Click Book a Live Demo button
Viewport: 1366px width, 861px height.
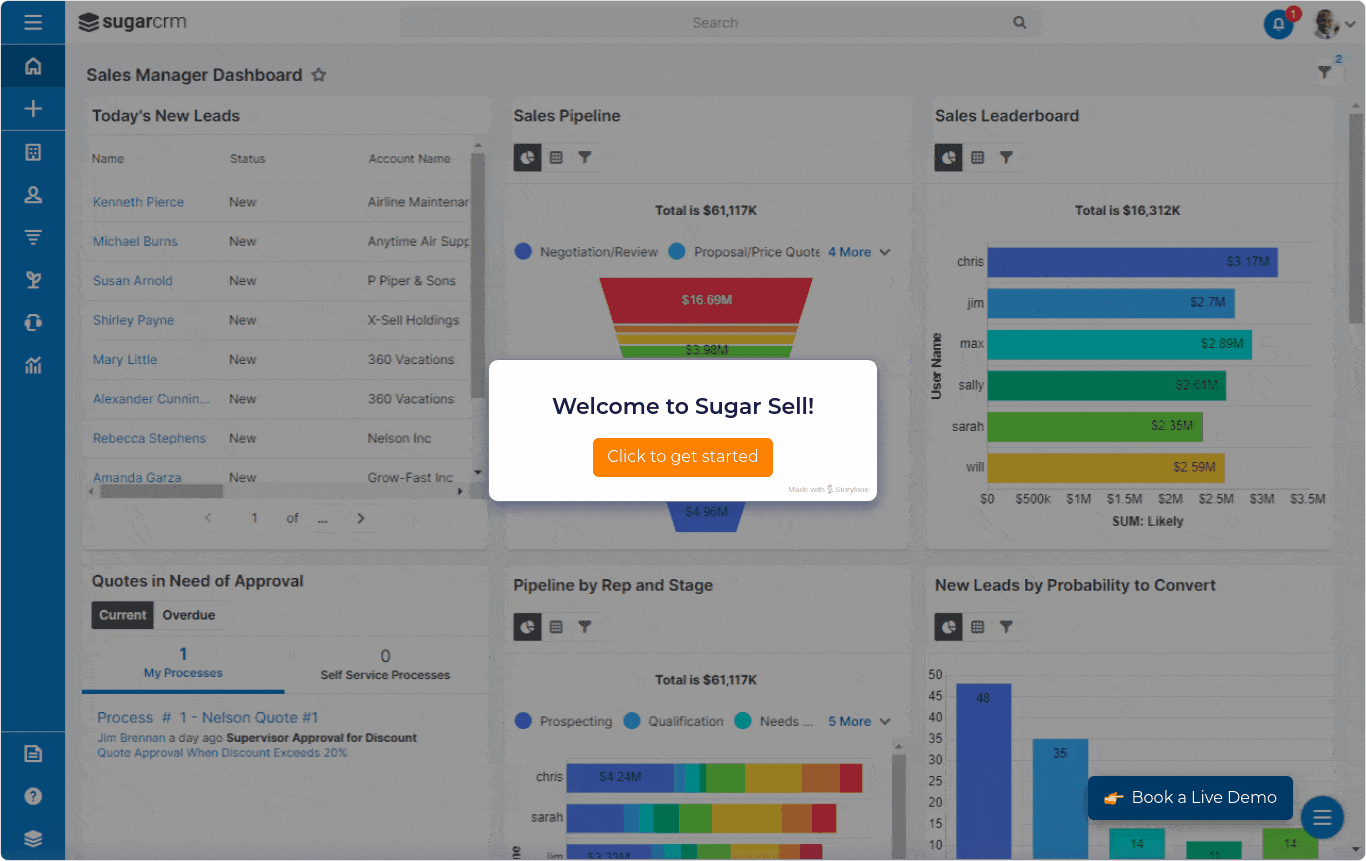coord(1190,798)
